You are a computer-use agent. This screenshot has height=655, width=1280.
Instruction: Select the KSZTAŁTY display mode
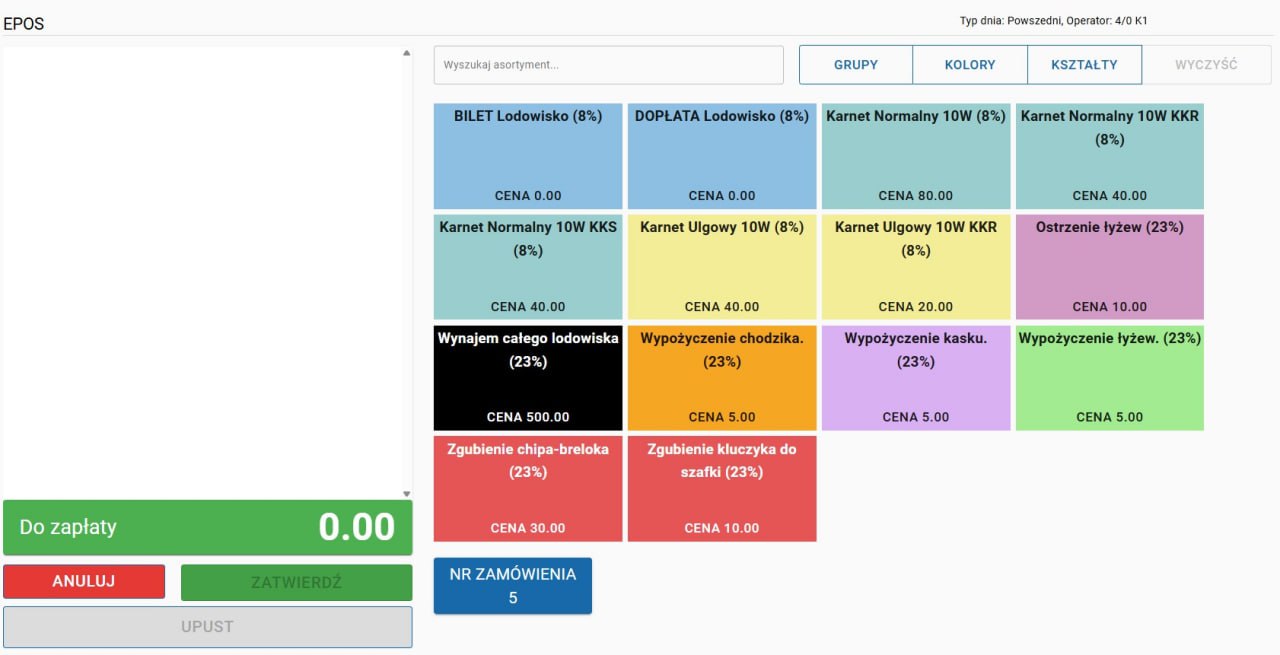pos(1085,64)
